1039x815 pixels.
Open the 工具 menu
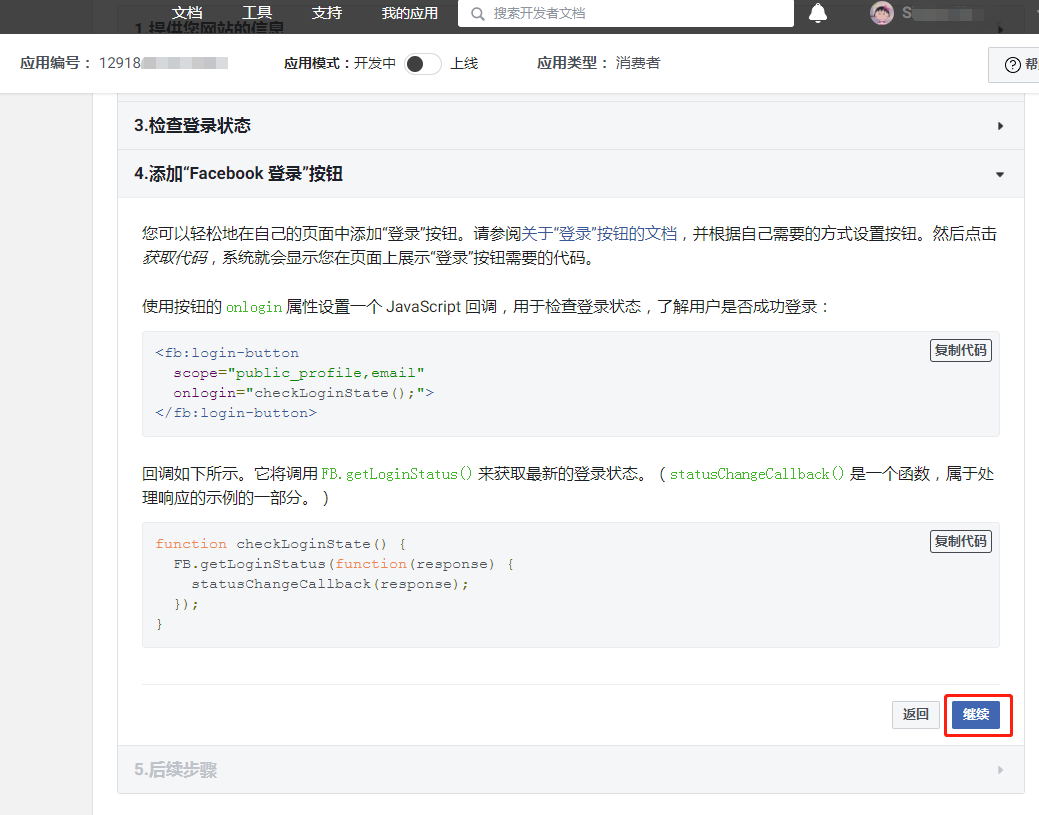tap(257, 13)
